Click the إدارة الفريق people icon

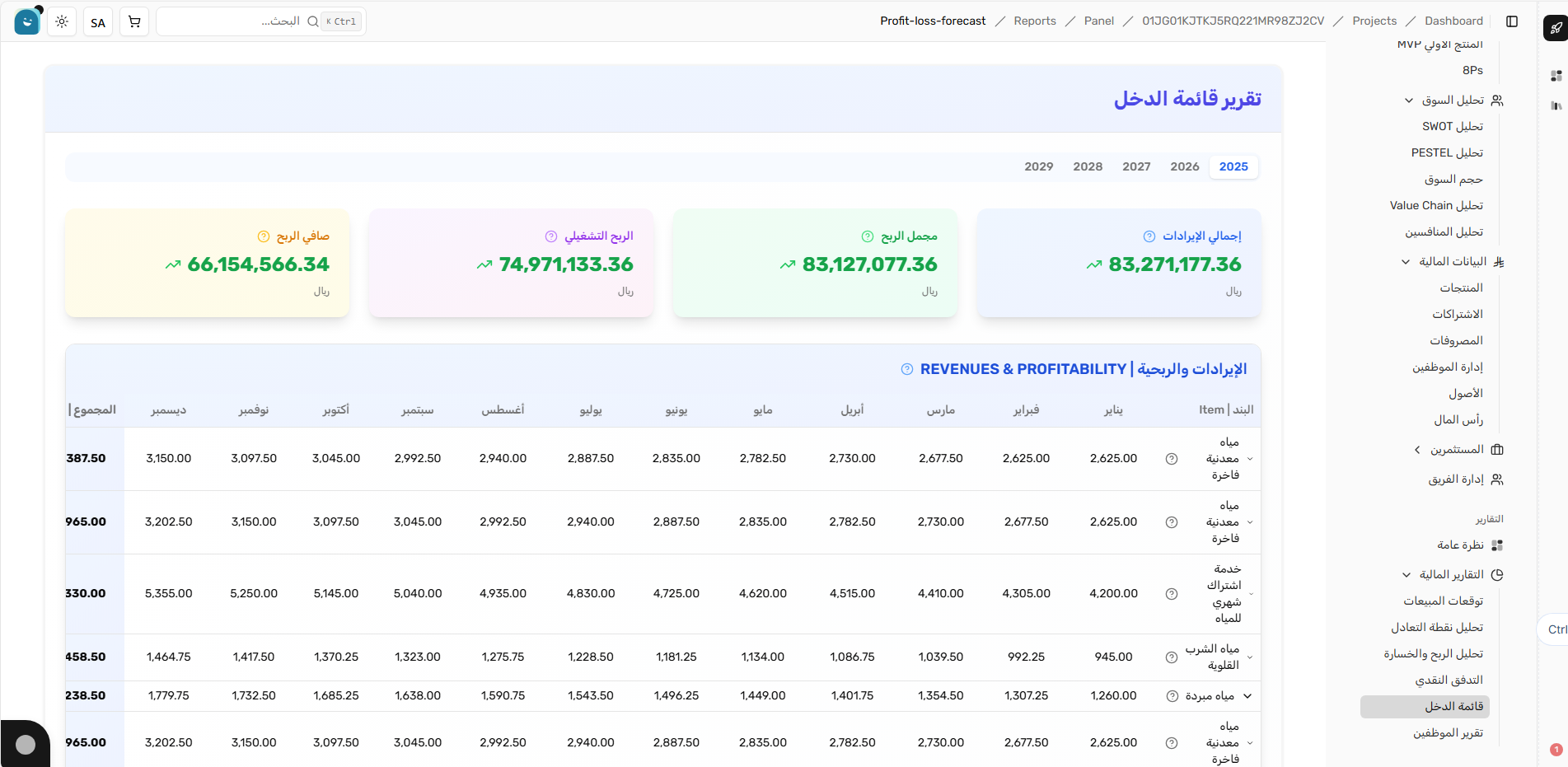tap(1499, 479)
